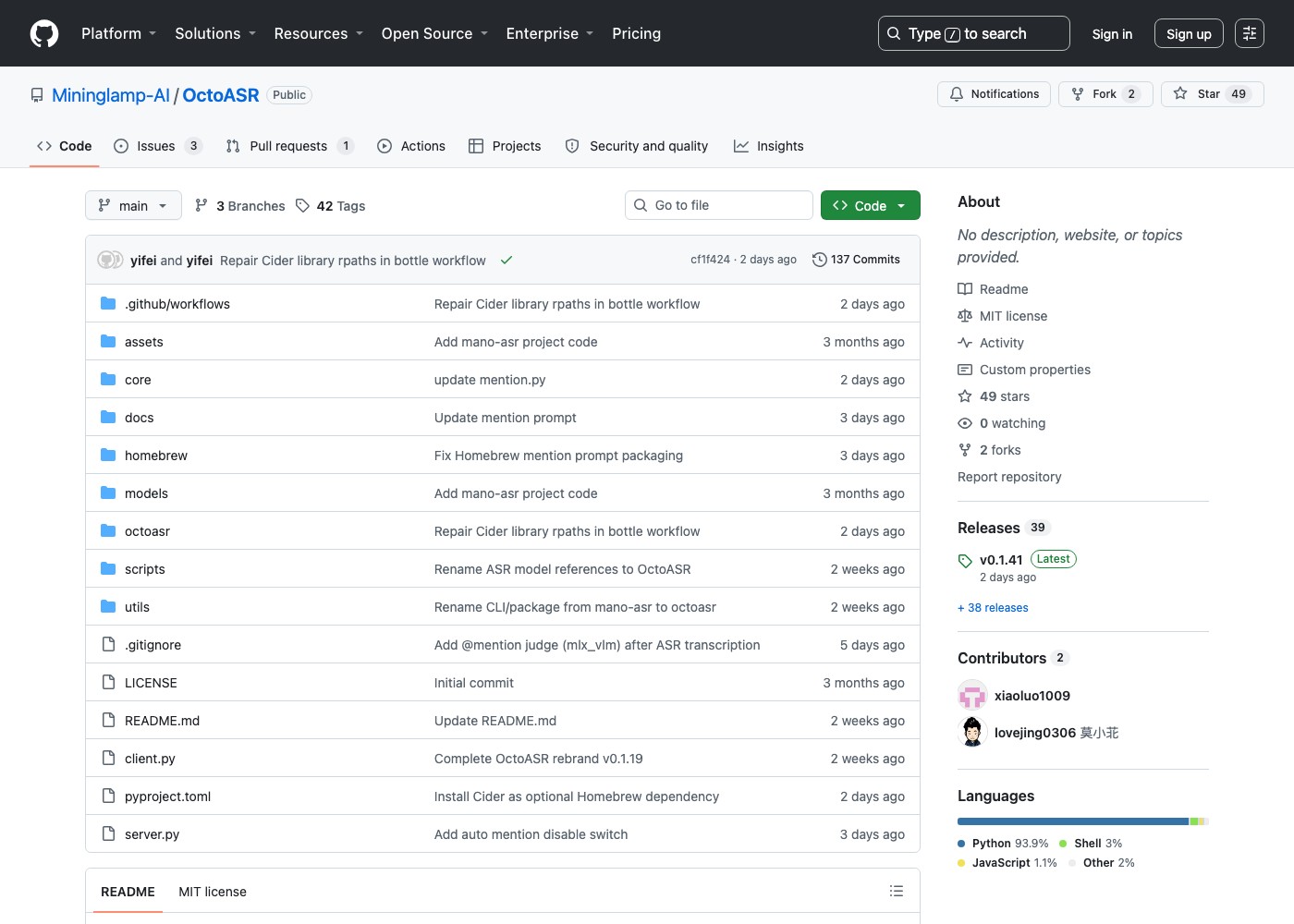Image resolution: width=1294 pixels, height=924 pixels.
Task: Click the Python 93.9% language entry
Action: pos(1003,844)
